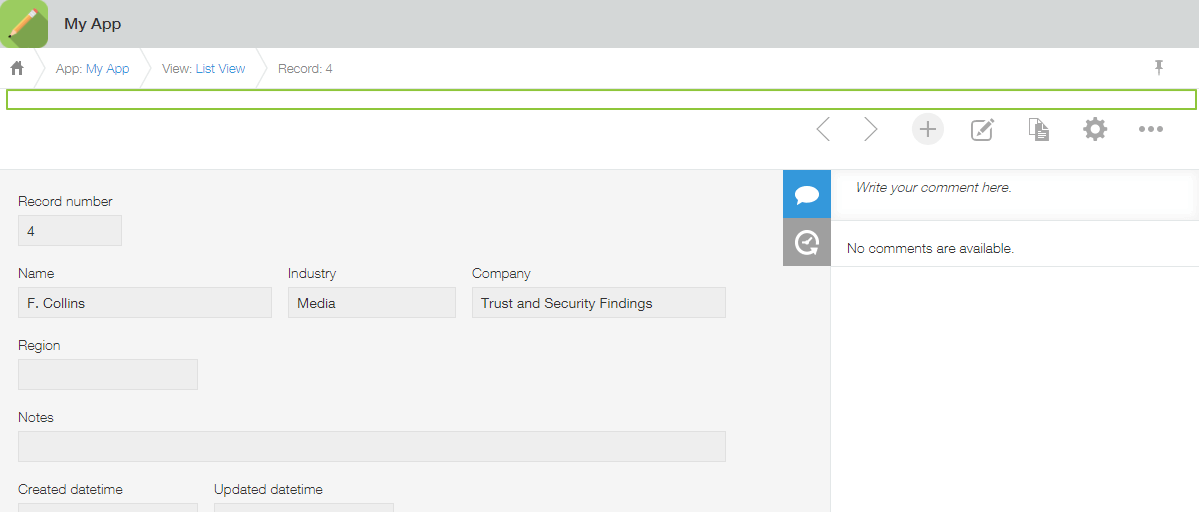Image resolution: width=1199 pixels, height=512 pixels.
Task: Click the My App pencil logo
Action: pos(24,24)
